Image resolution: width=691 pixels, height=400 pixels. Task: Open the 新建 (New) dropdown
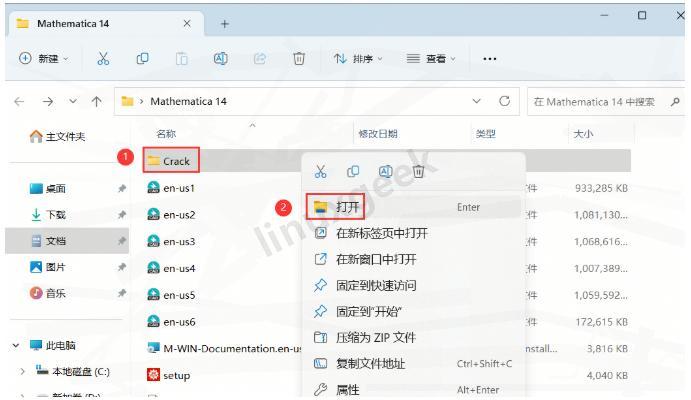point(44,59)
